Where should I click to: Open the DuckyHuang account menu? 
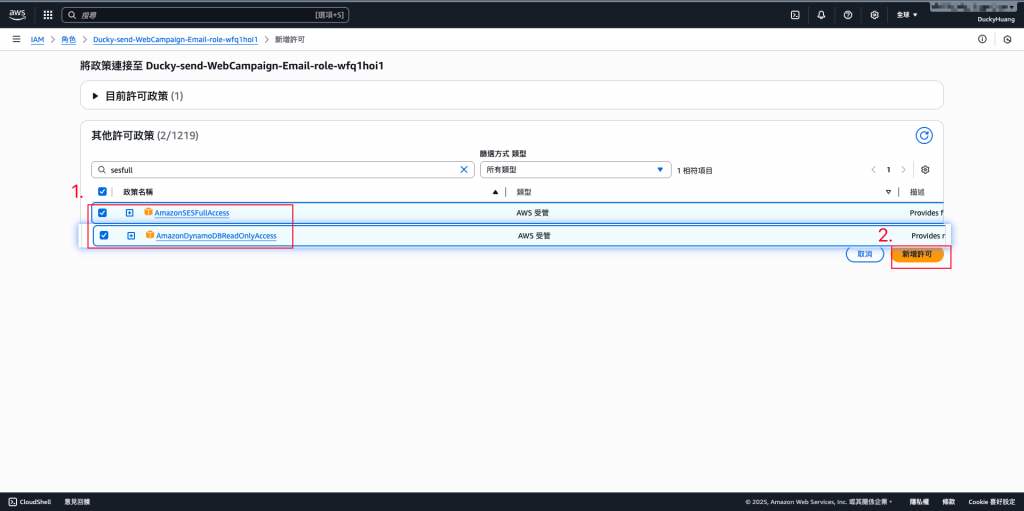996,20
